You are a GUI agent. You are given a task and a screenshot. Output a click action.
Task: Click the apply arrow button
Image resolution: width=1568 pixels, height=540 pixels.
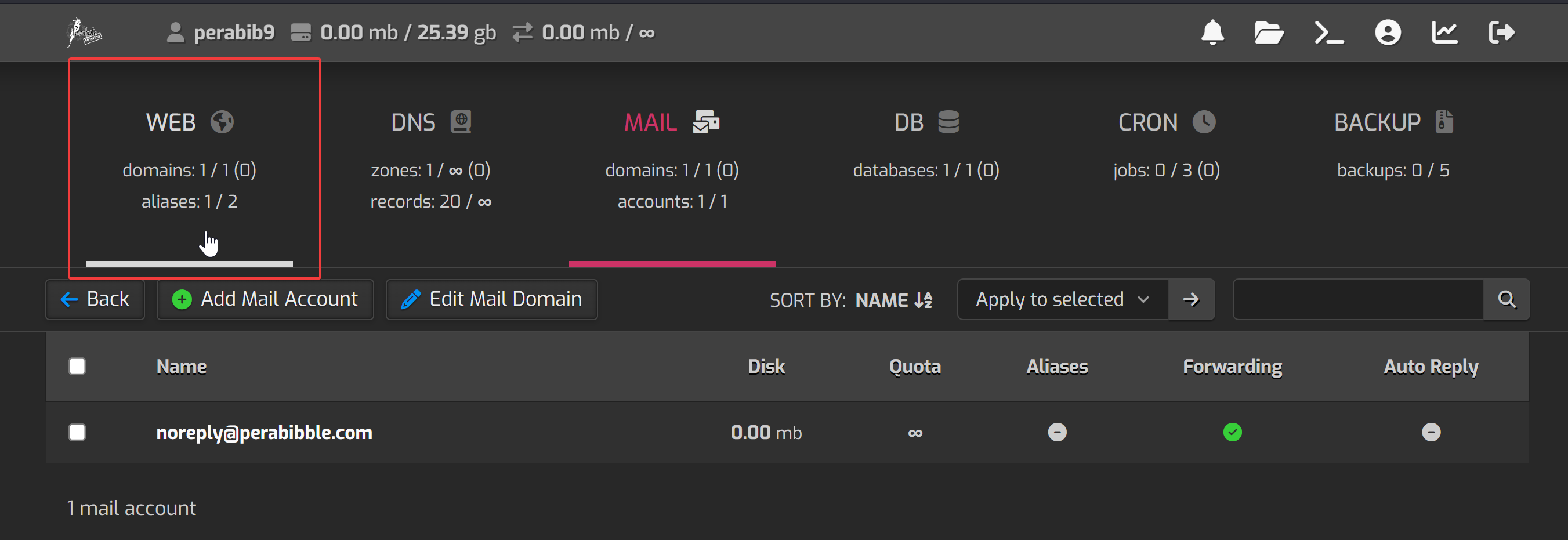[x=1190, y=299]
